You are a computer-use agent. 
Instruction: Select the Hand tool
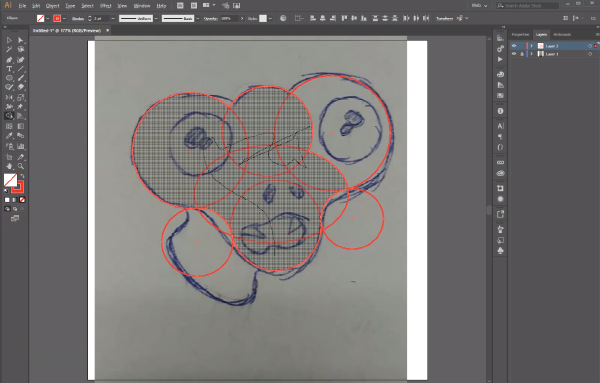pyautogui.click(x=9, y=166)
